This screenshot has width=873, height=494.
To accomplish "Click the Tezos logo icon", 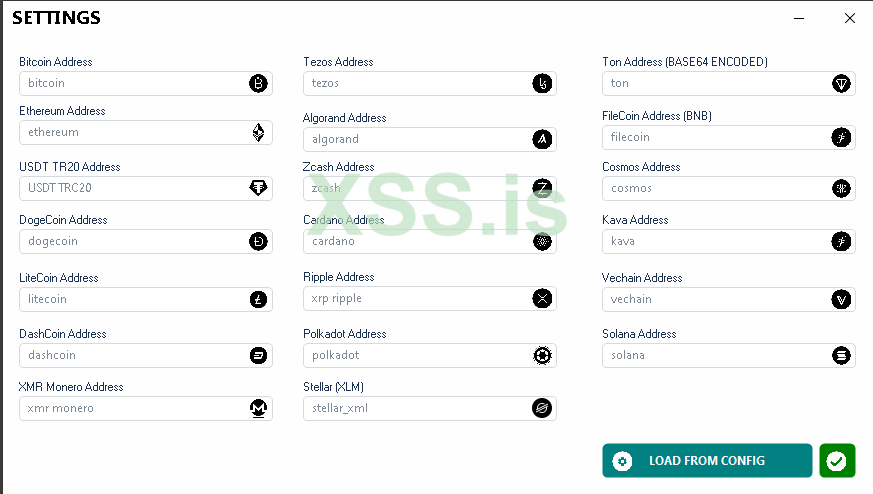I will (x=542, y=83).
